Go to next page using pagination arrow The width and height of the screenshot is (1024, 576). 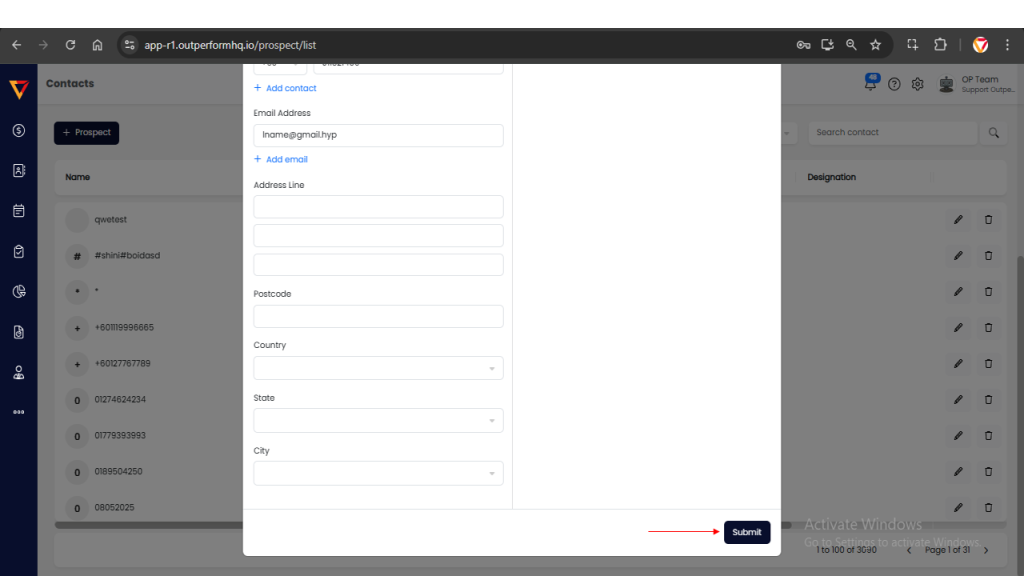click(986, 550)
